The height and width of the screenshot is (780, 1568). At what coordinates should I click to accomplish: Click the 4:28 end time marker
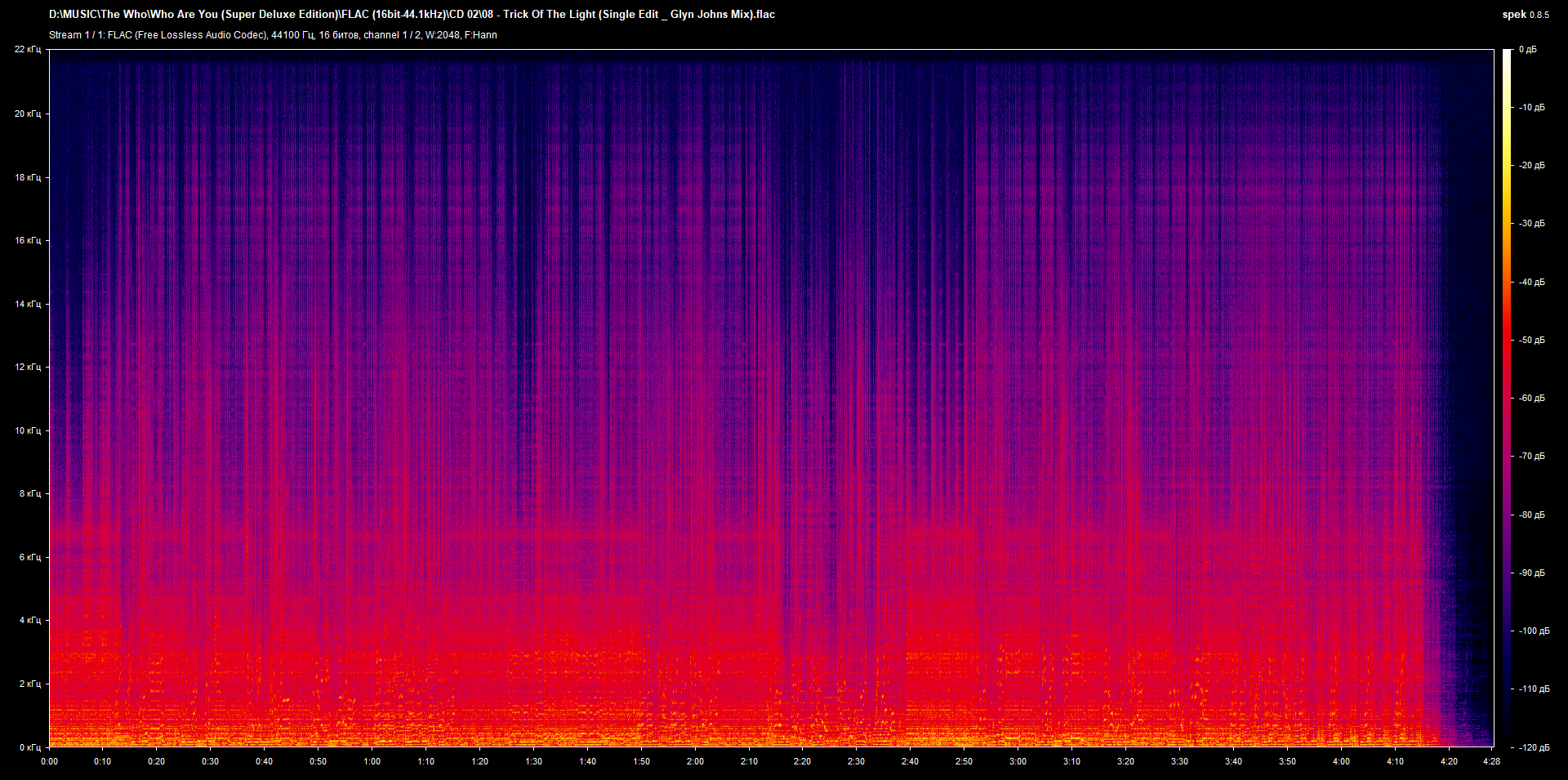[x=1491, y=761]
